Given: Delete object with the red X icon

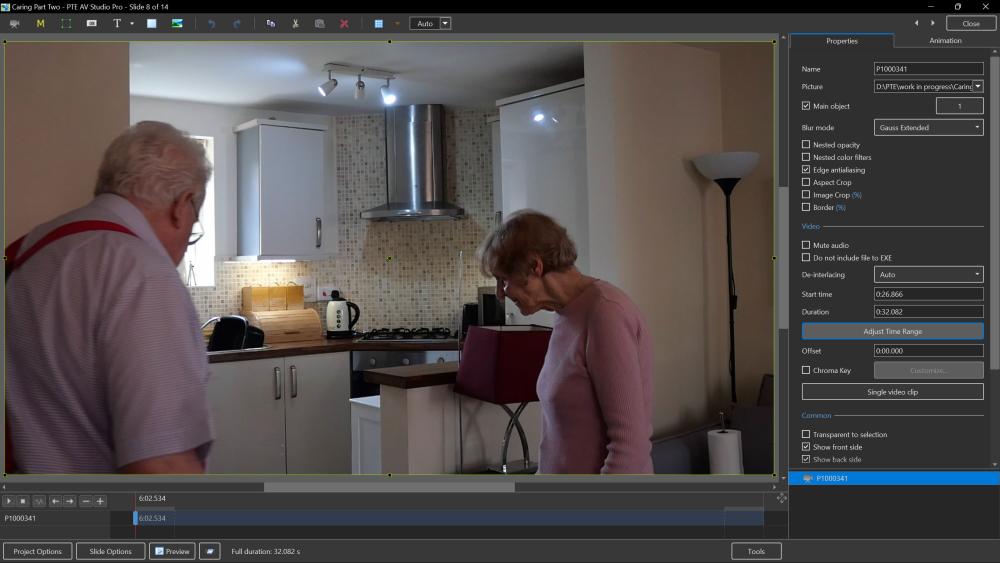Looking at the screenshot, I should pos(344,23).
